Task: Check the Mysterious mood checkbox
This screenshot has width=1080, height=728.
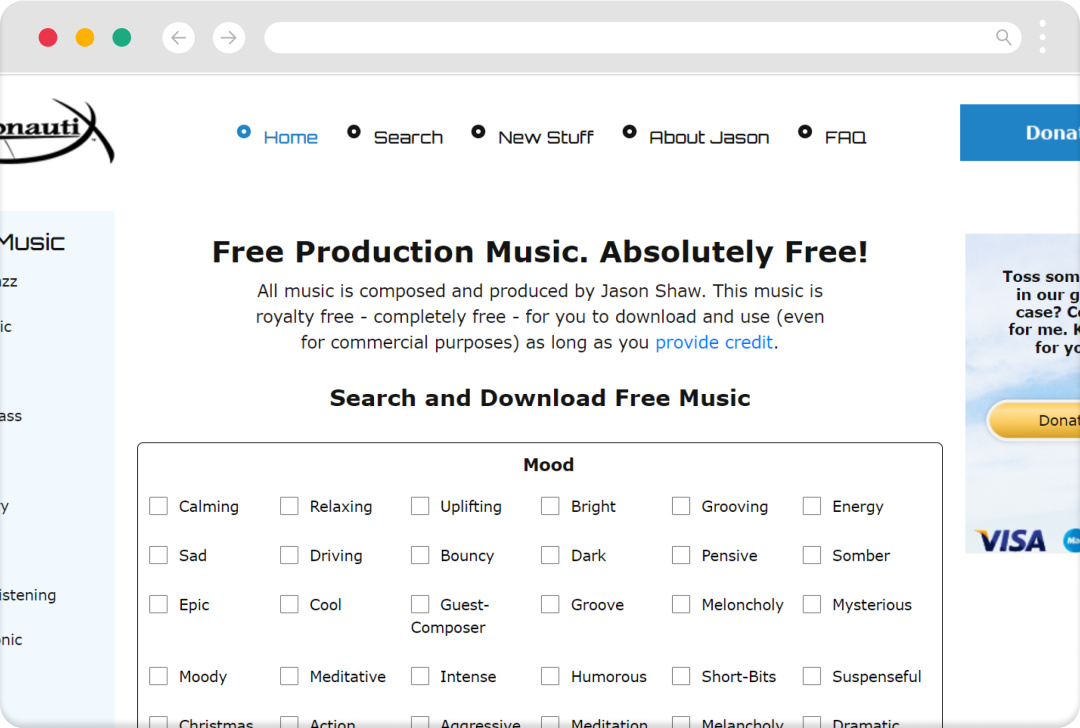Action: (x=812, y=604)
